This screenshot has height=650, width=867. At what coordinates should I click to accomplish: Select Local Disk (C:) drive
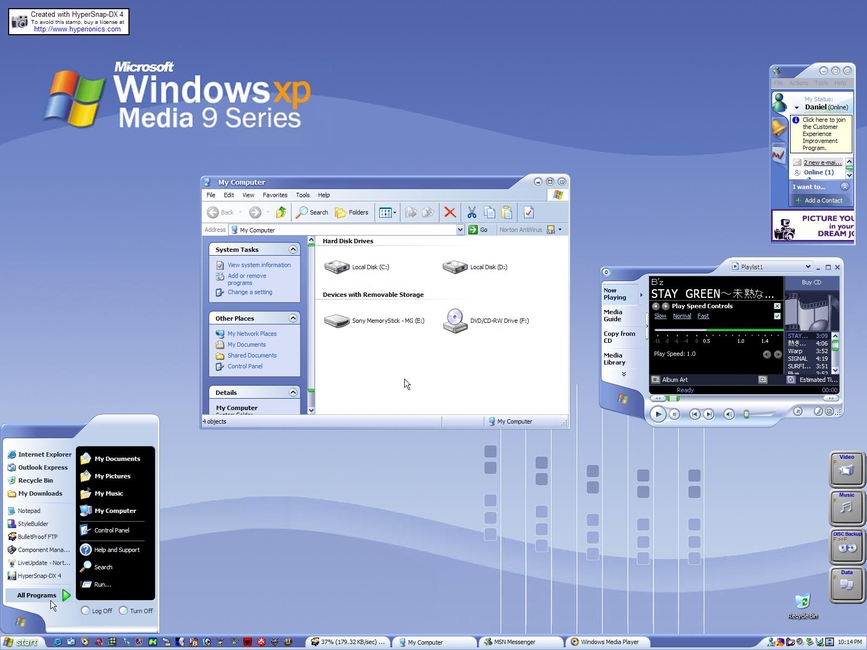tap(357, 267)
